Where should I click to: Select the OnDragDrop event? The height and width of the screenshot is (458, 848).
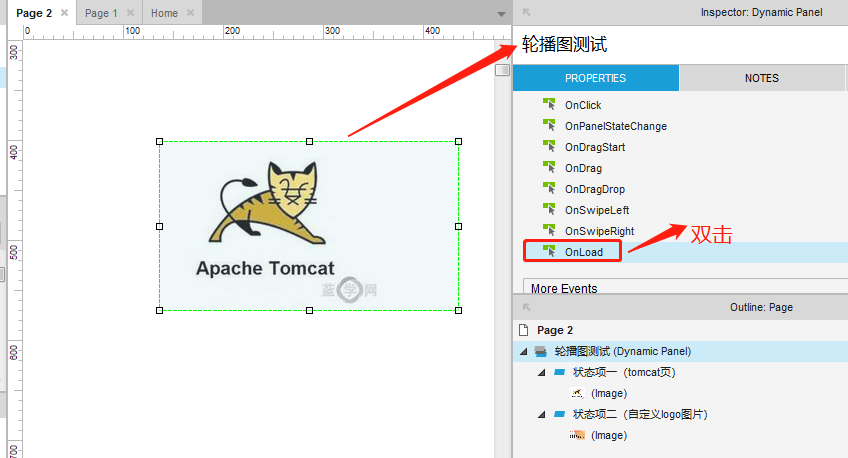(x=595, y=189)
